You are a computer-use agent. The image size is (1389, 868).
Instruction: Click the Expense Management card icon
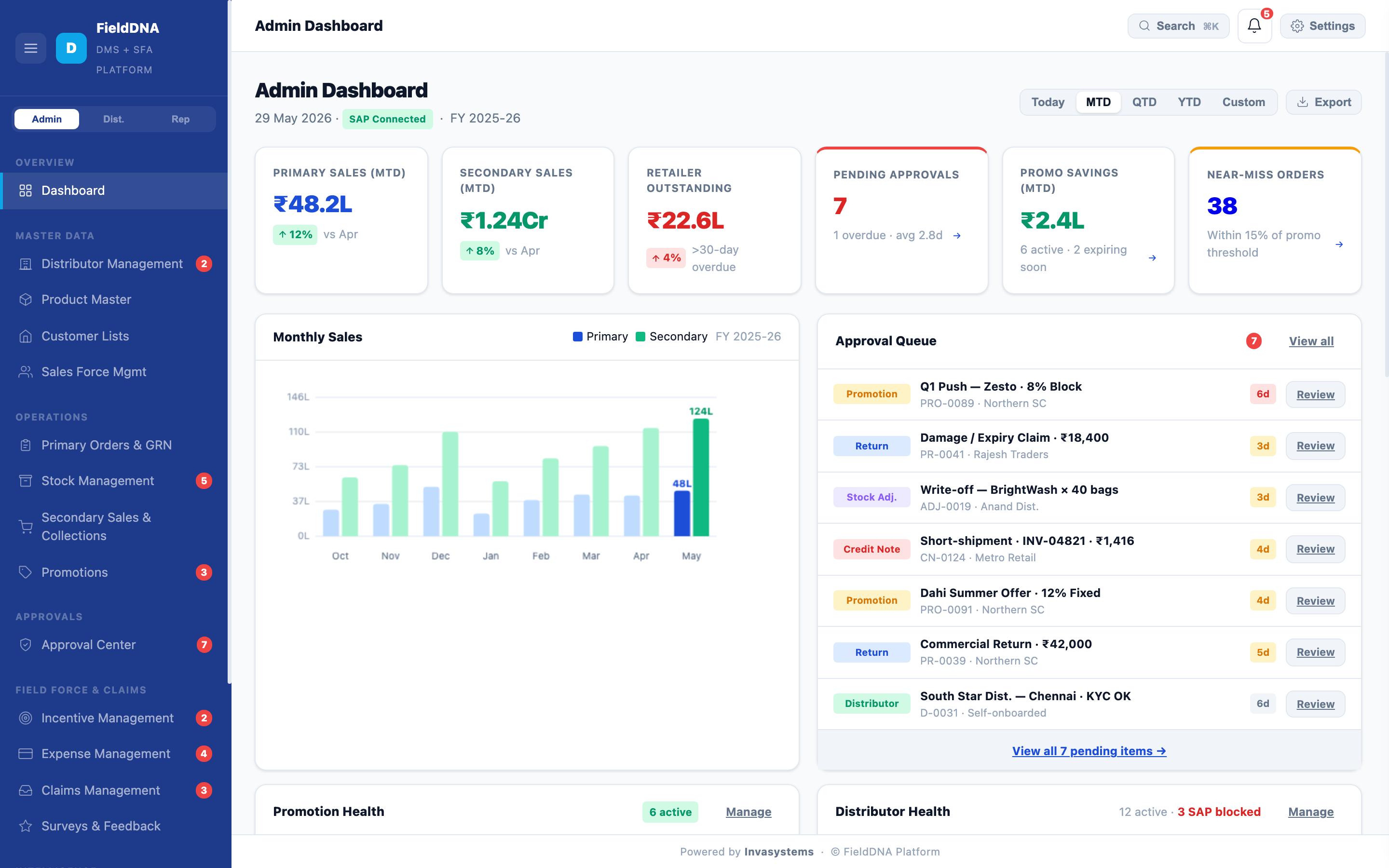pos(25,754)
